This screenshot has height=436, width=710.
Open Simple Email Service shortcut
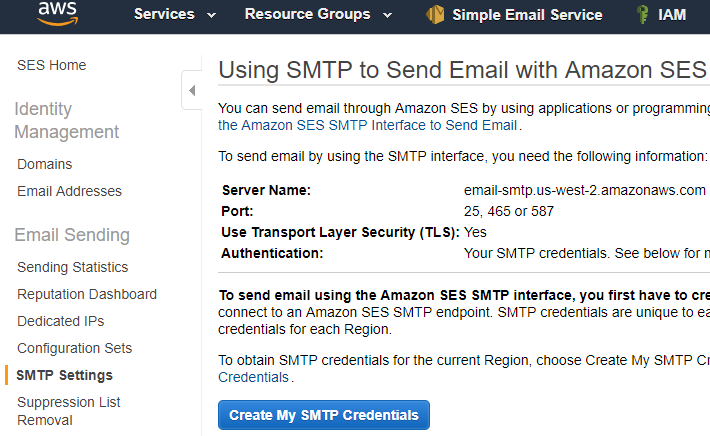526,15
